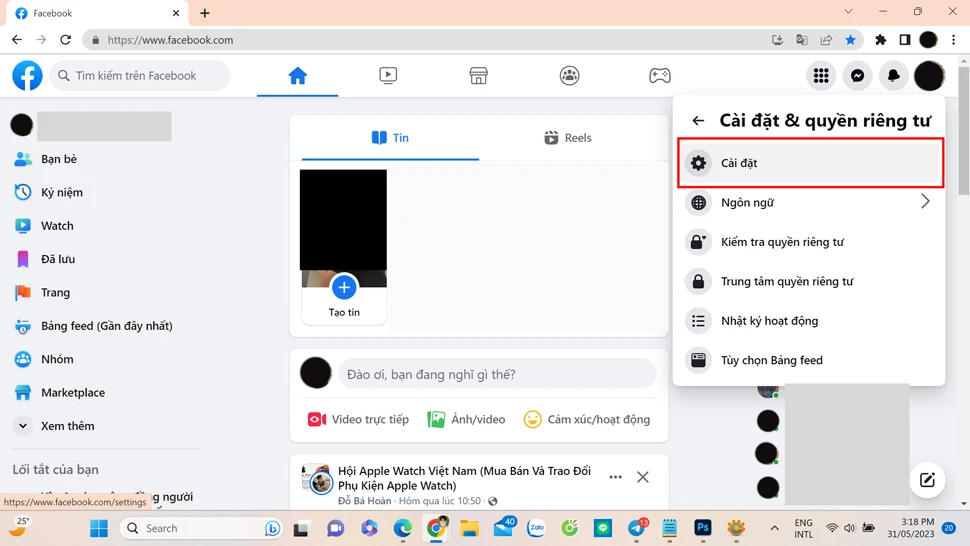Open the Marketplace storefront tab icon

click(478, 75)
